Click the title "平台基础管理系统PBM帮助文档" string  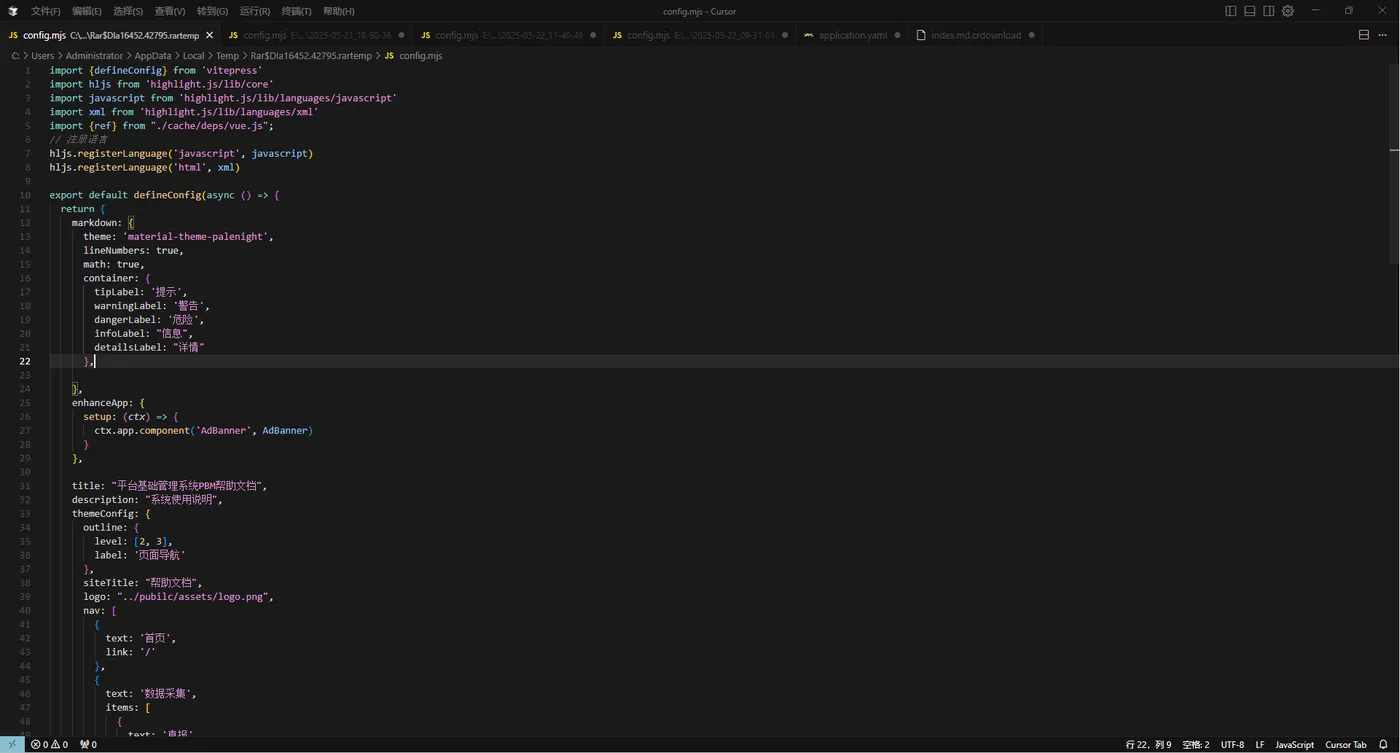pyautogui.click(x=186, y=486)
